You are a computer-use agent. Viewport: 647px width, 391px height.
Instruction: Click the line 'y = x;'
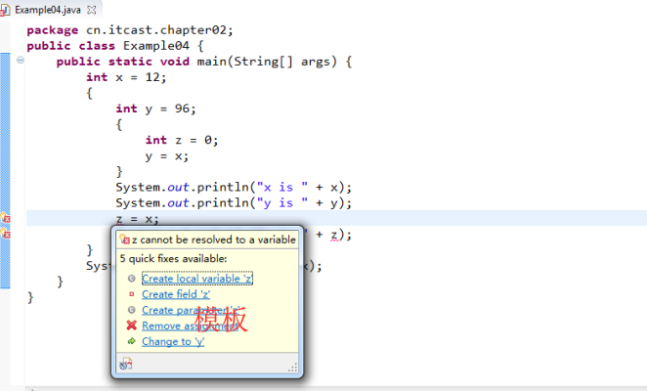click(x=167, y=156)
